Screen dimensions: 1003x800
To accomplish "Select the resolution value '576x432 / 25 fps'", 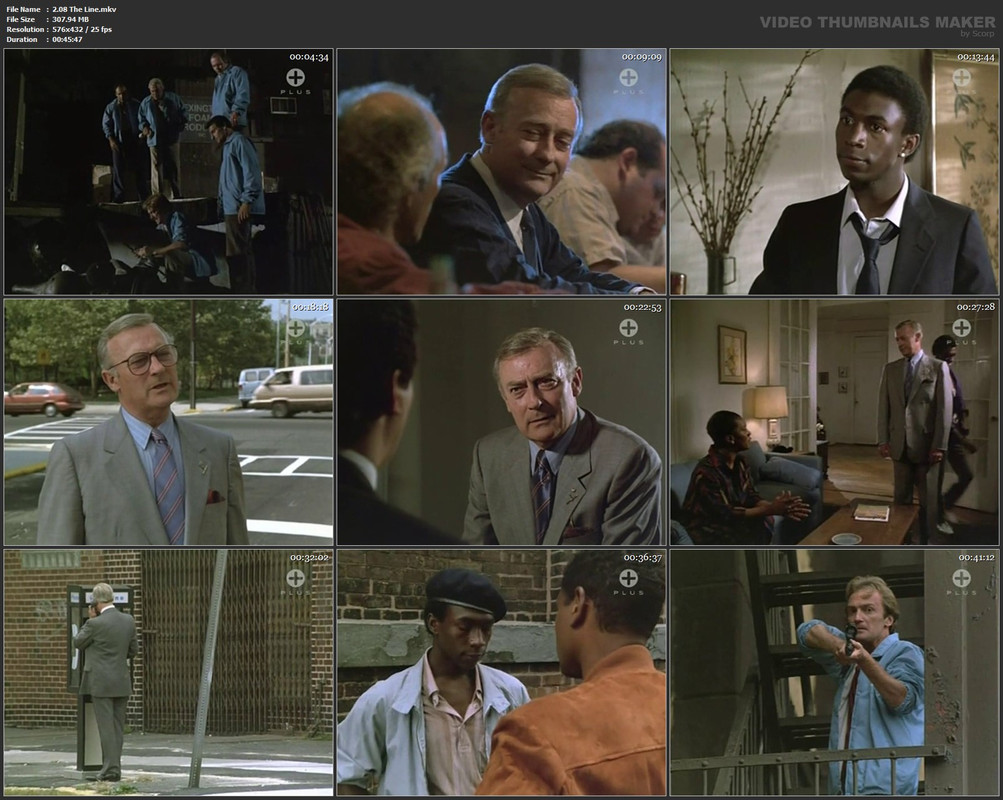I will point(82,29).
